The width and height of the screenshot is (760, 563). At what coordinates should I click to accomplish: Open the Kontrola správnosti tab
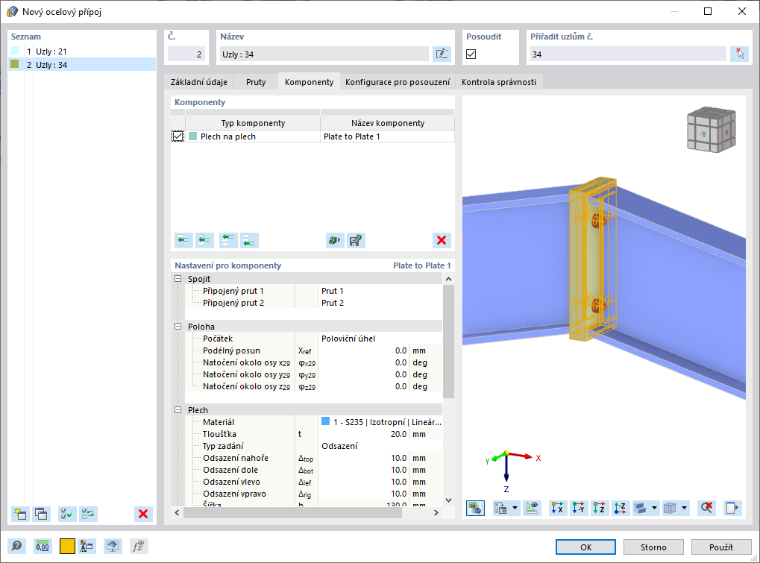point(499,82)
